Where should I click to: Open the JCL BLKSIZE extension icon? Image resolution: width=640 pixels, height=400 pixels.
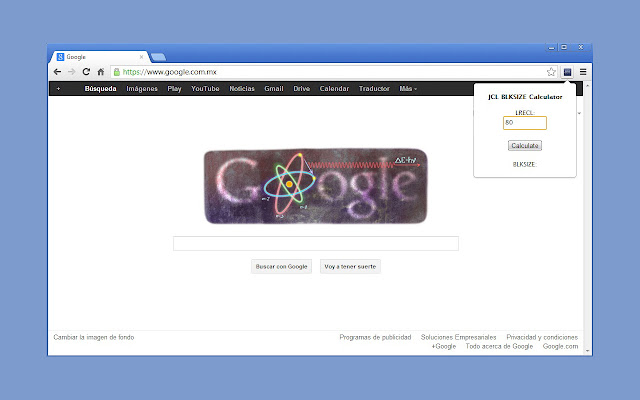[x=567, y=72]
